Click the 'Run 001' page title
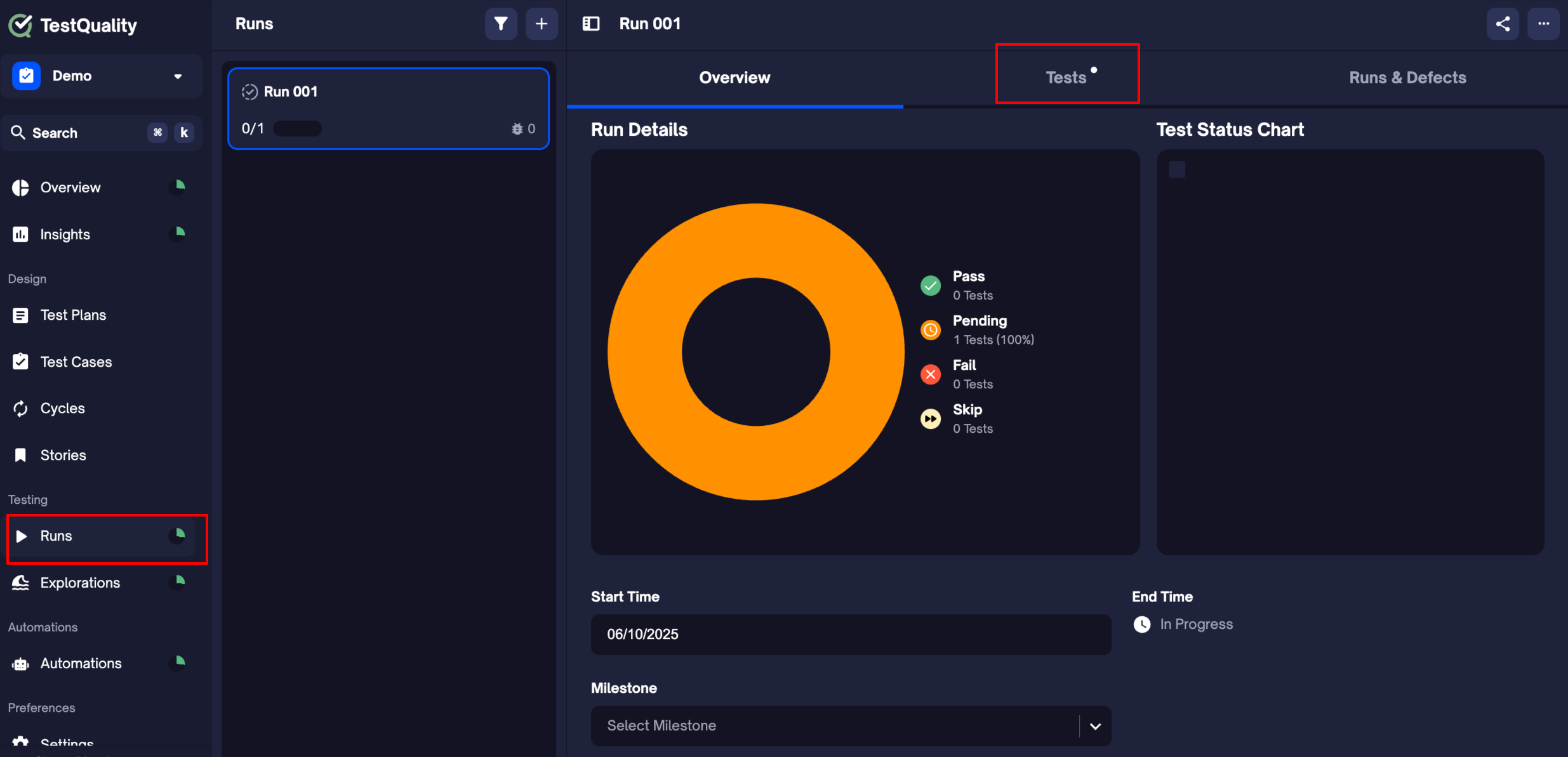 (650, 24)
